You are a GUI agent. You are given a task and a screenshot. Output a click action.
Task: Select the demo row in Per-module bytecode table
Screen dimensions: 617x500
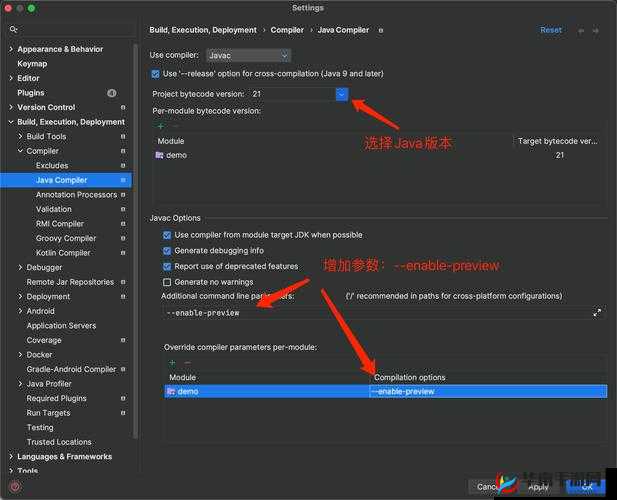click(x=377, y=155)
